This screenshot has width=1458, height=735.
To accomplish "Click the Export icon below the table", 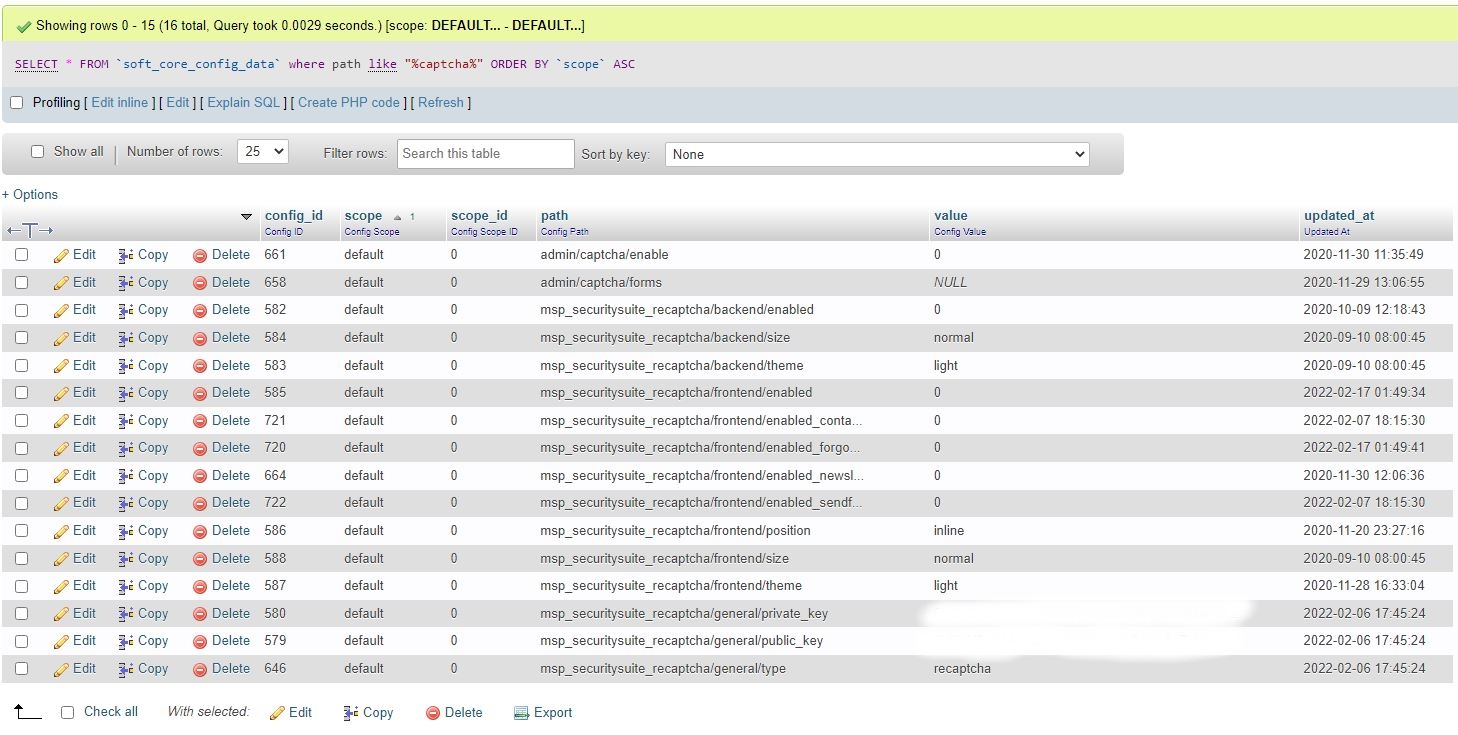I will (521, 713).
